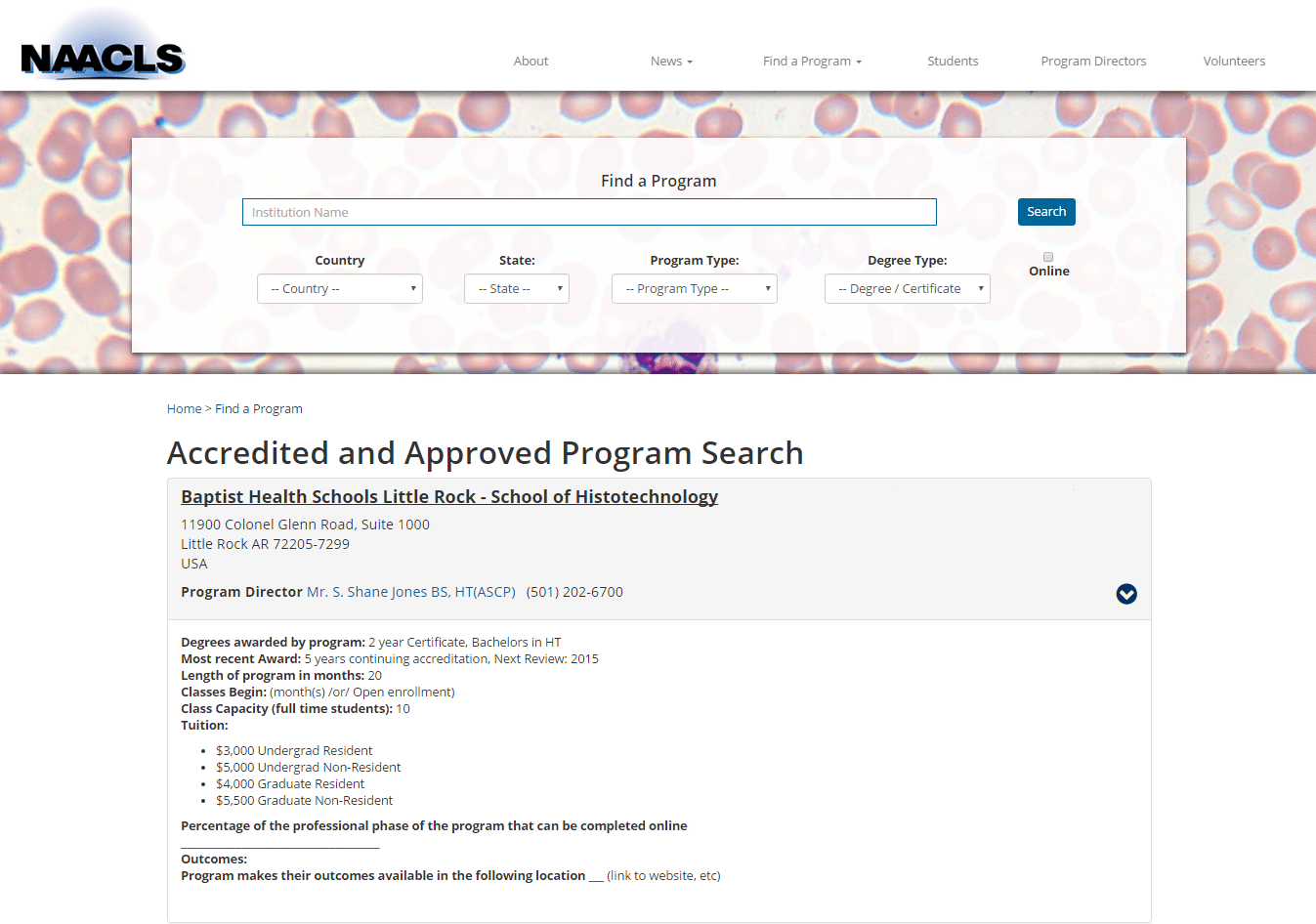Click the $4,000 Graduate Resident item
The image size is (1316, 924).
click(290, 784)
